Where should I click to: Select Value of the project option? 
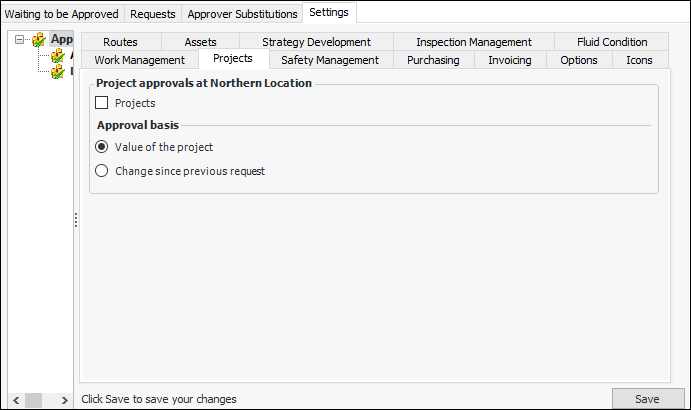101,147
